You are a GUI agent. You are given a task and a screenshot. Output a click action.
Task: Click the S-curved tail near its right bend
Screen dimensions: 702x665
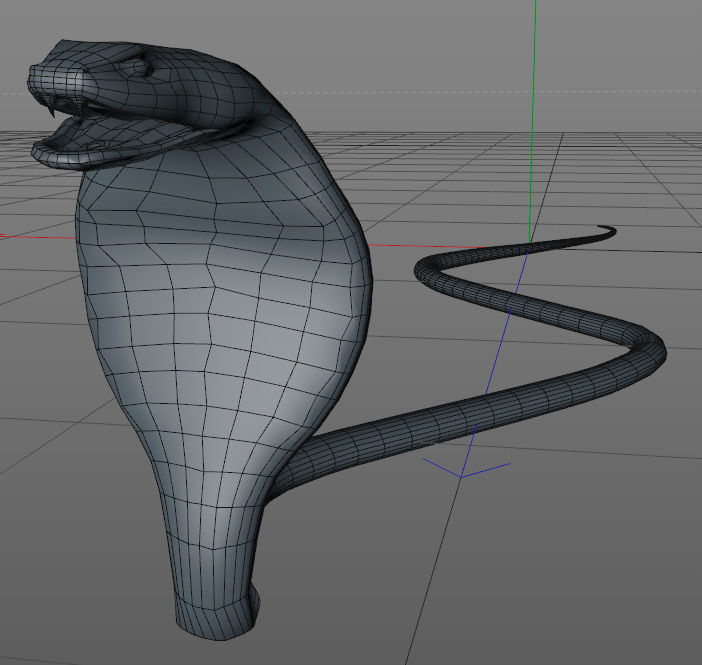(649, 348)
